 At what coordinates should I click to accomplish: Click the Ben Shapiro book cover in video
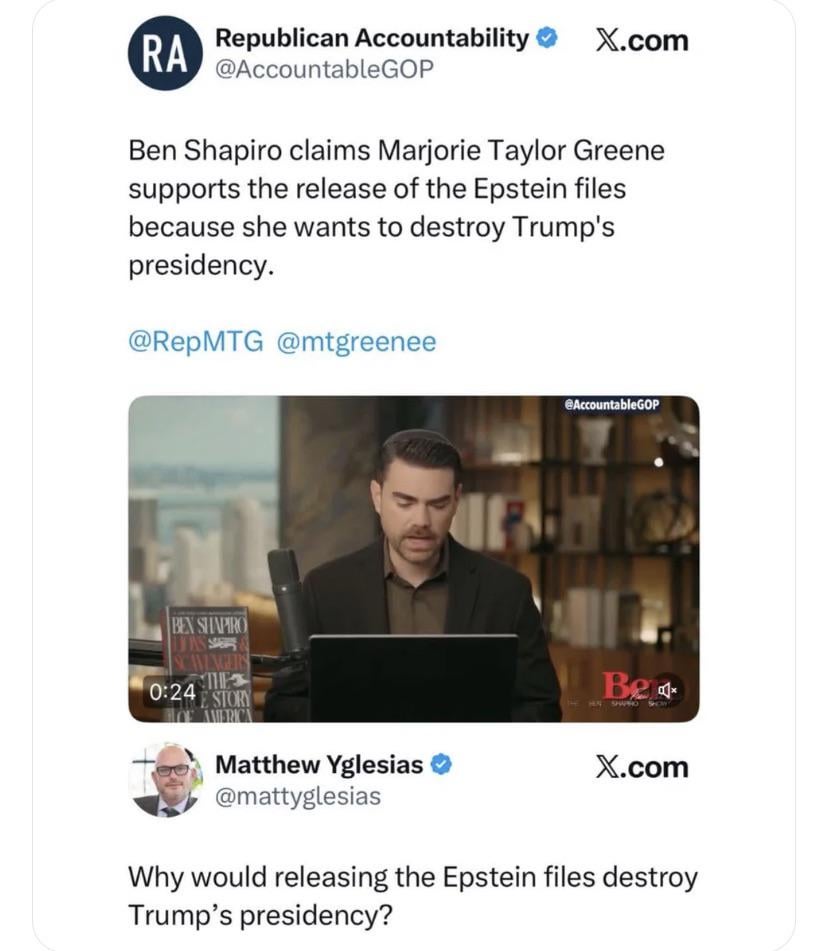tap(208, 664)
